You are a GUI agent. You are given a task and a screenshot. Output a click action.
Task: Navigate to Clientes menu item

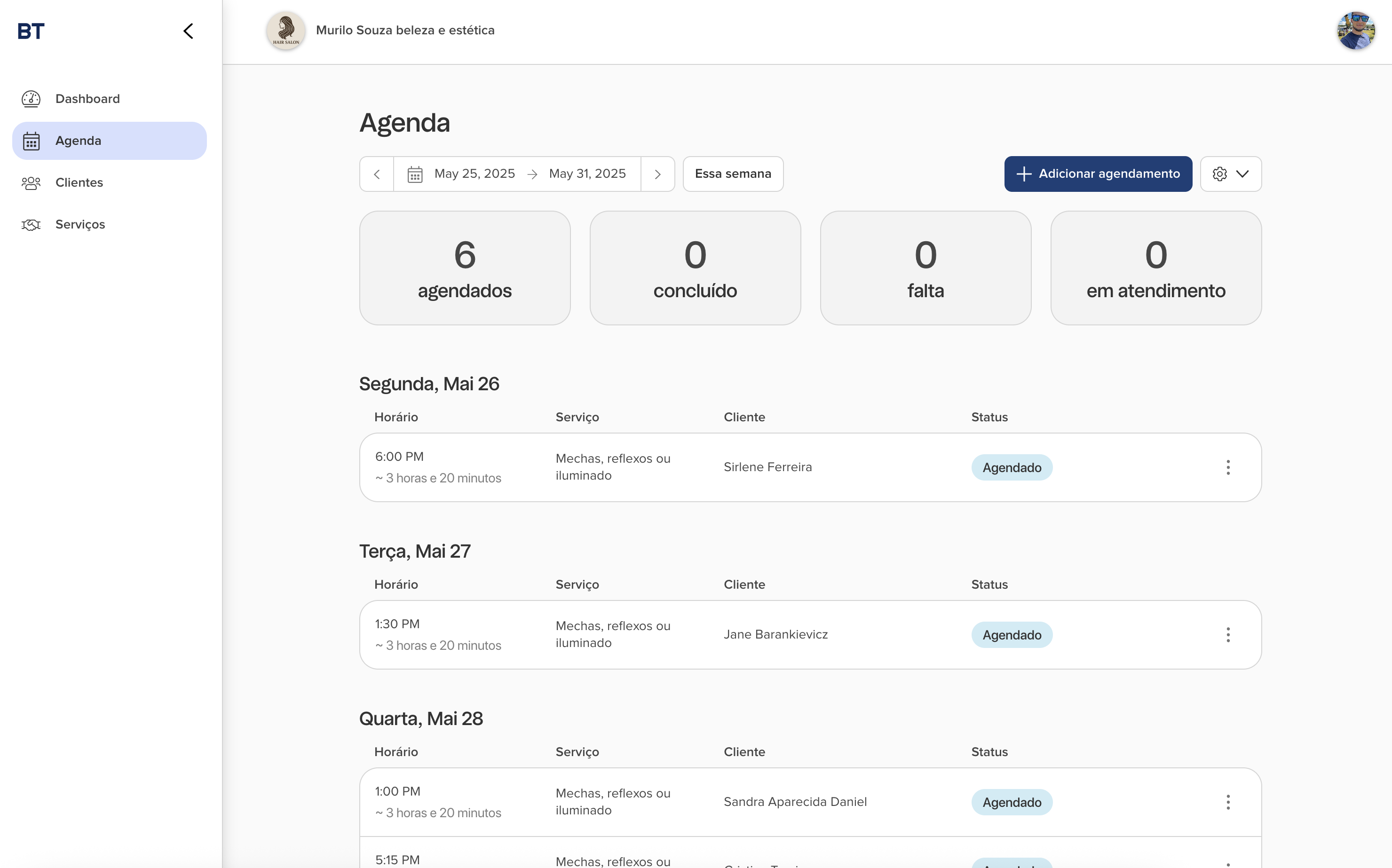[109, 182]
